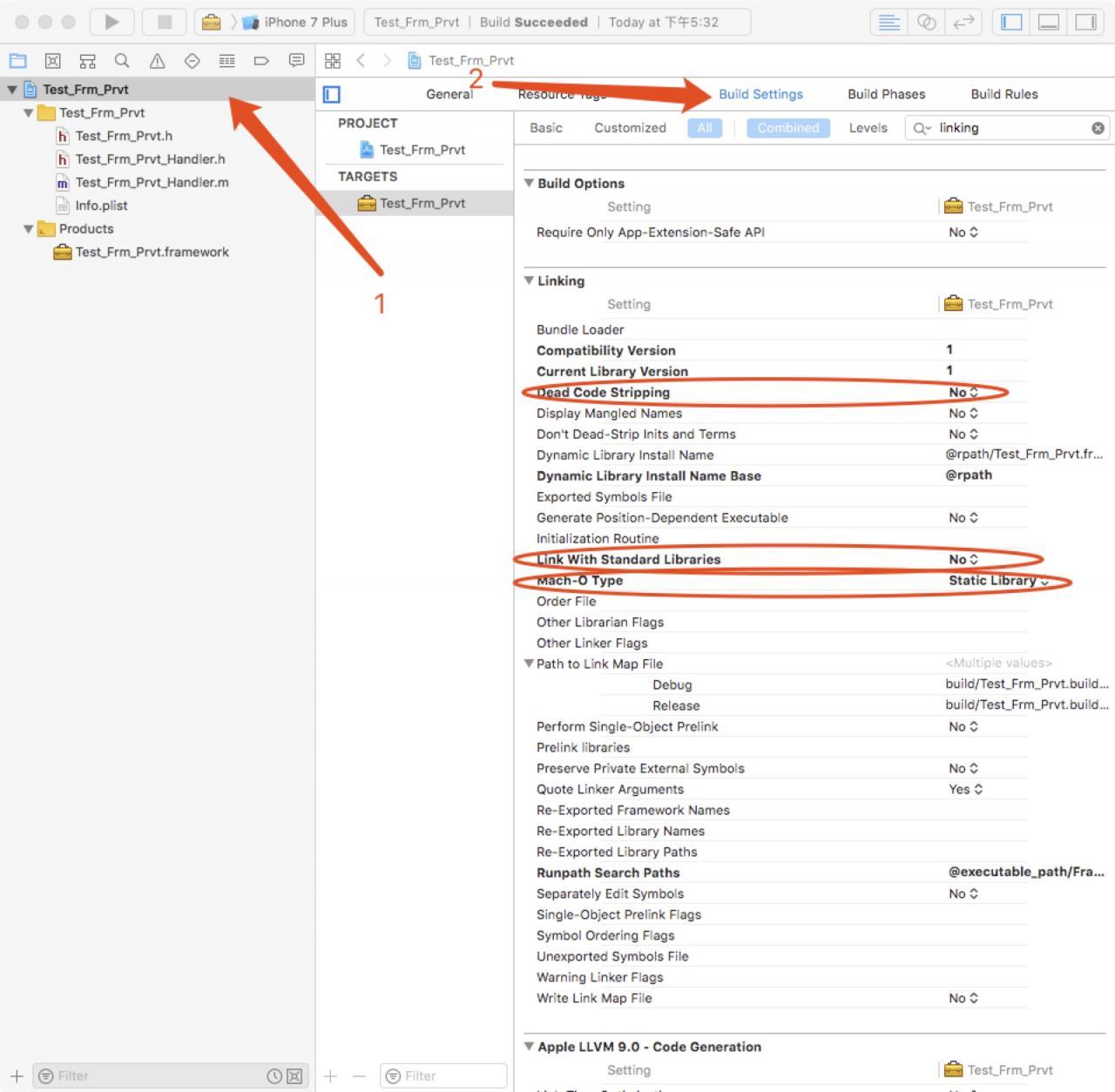Show the Version editor icon
Image resolution: width=1115 pixels, height=1092 pixels.
963,22
